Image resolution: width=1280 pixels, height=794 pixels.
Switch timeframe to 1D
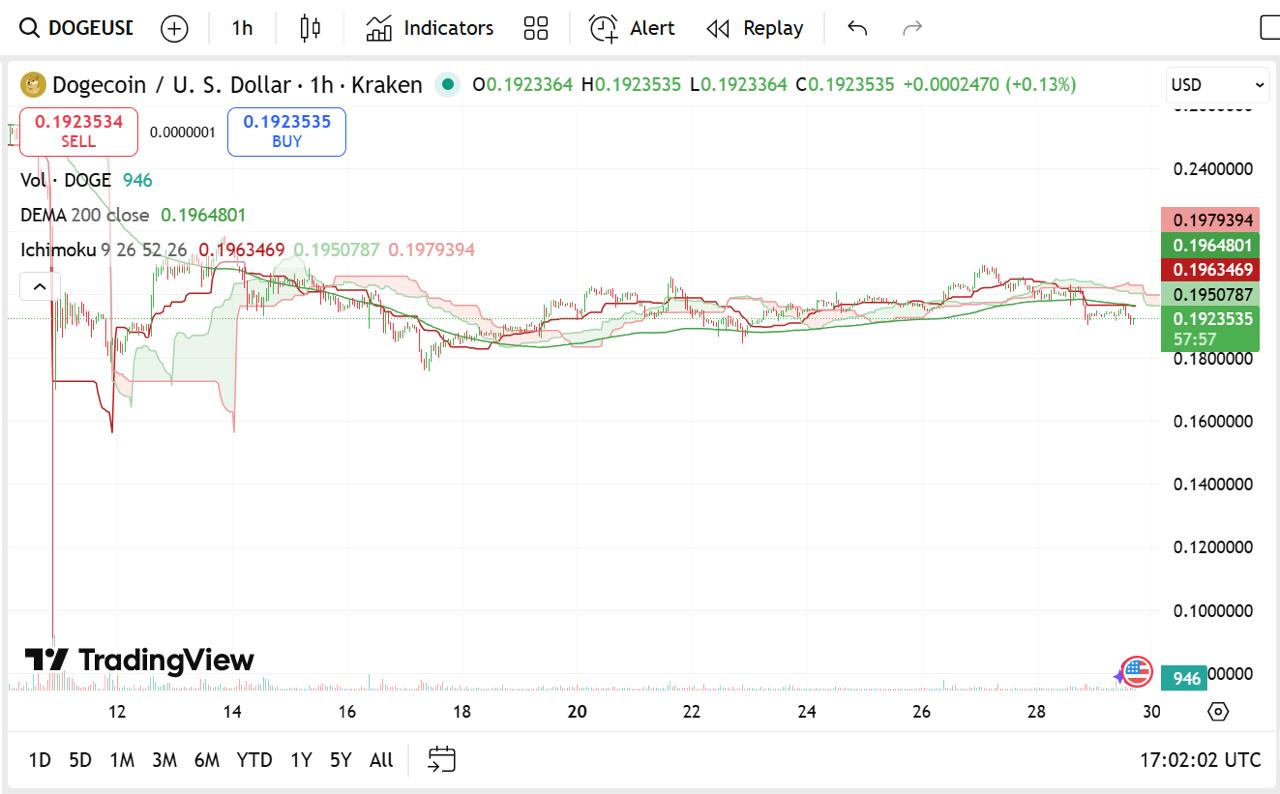click(39, 760)
